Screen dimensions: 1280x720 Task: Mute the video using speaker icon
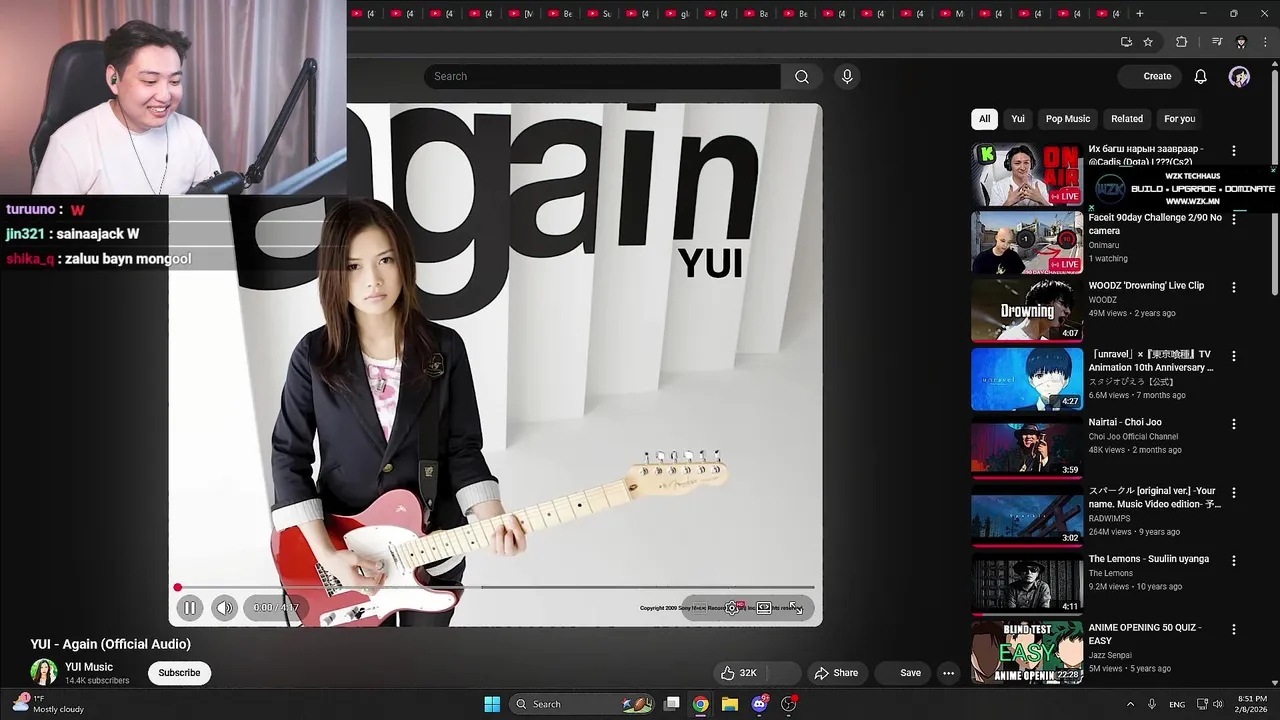pyautogui.click(x=224, y=607)
